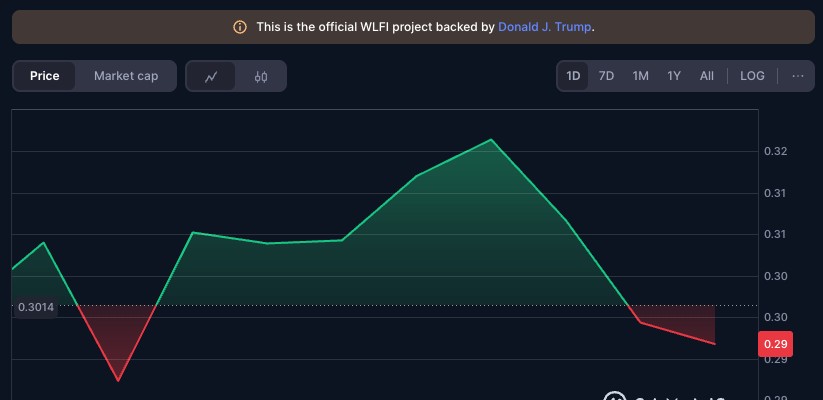
Task: Switch to candlestick chart view icon
Action: (261, 77)
